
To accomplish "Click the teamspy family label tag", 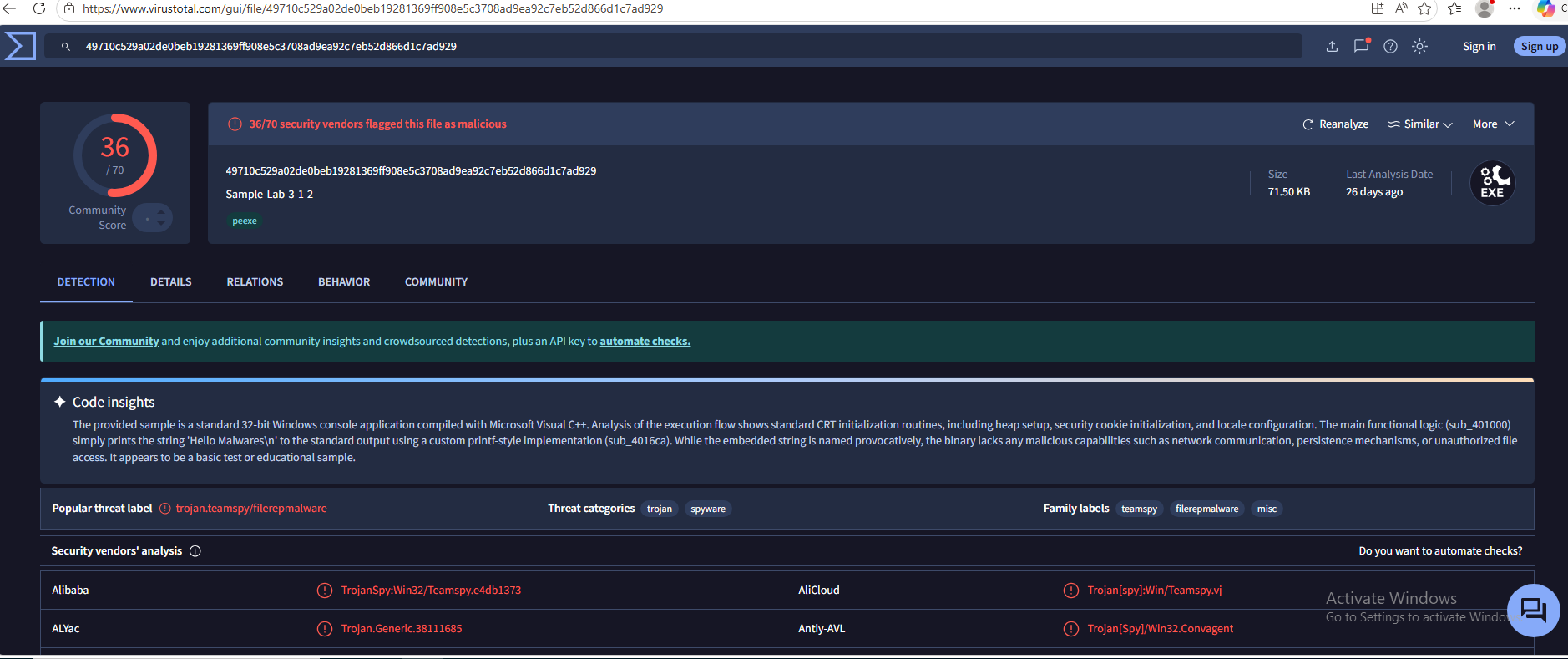I will point(1139,509).
